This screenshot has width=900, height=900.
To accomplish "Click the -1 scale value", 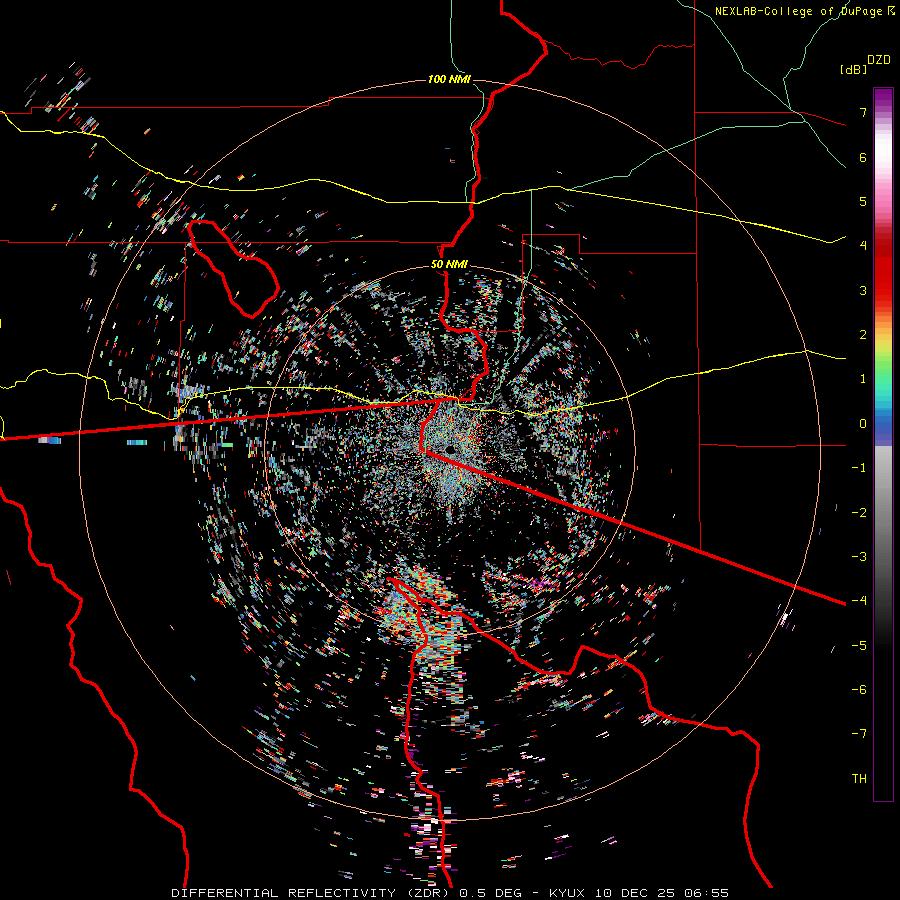I will (x=859, y=468).
